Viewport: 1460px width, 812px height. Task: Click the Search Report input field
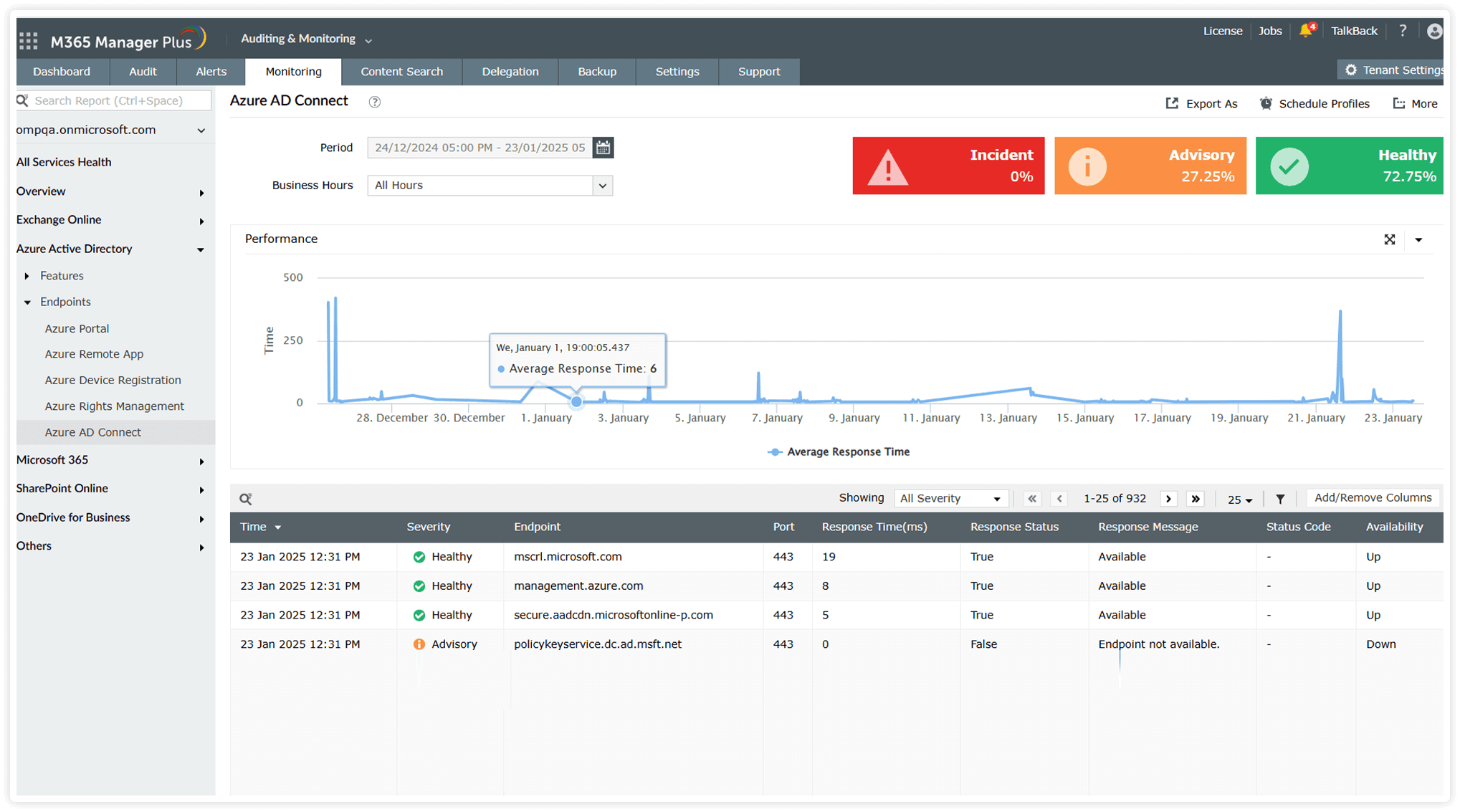click(115, 100)
